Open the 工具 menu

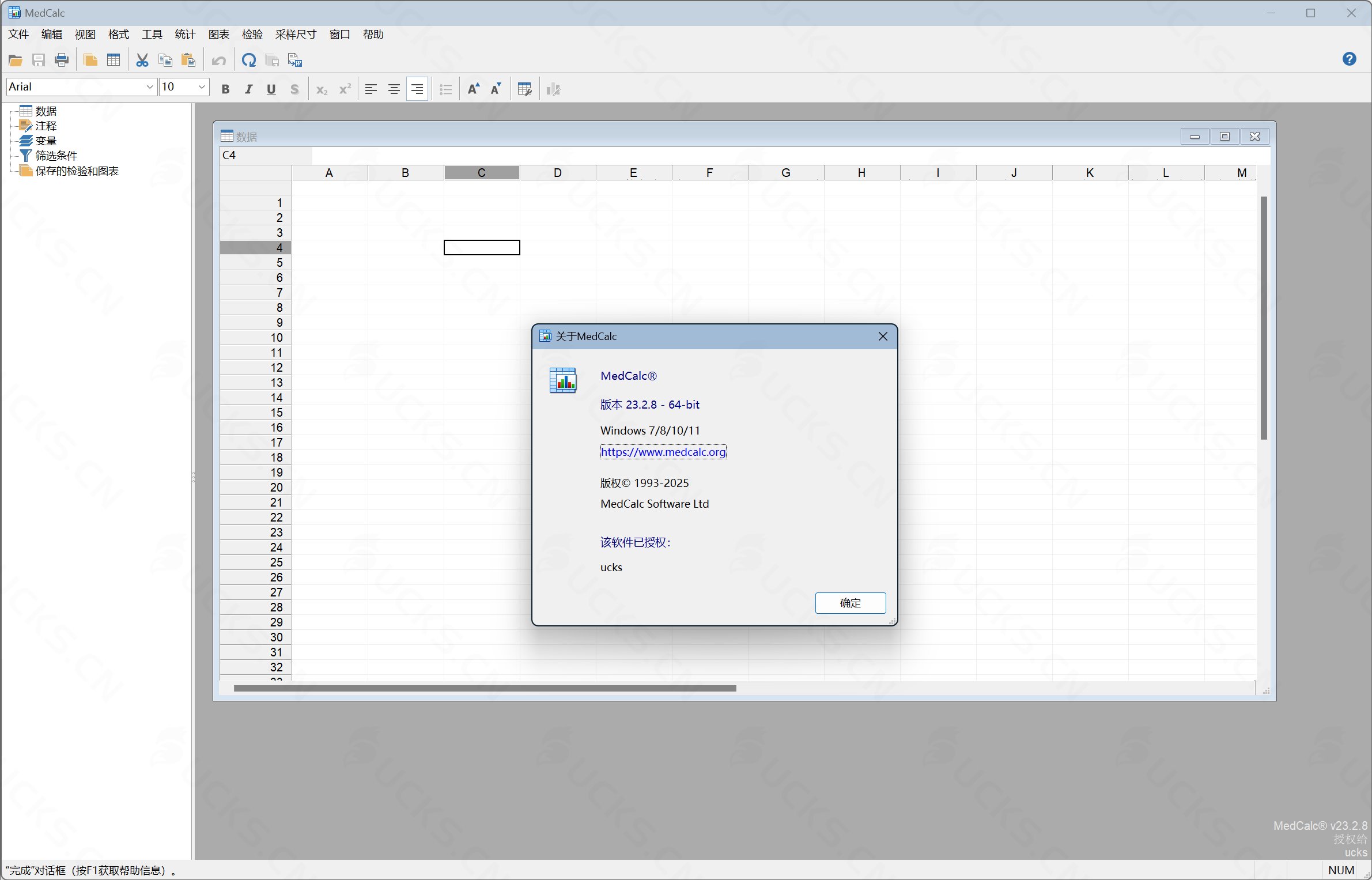(x=152, y=35)
